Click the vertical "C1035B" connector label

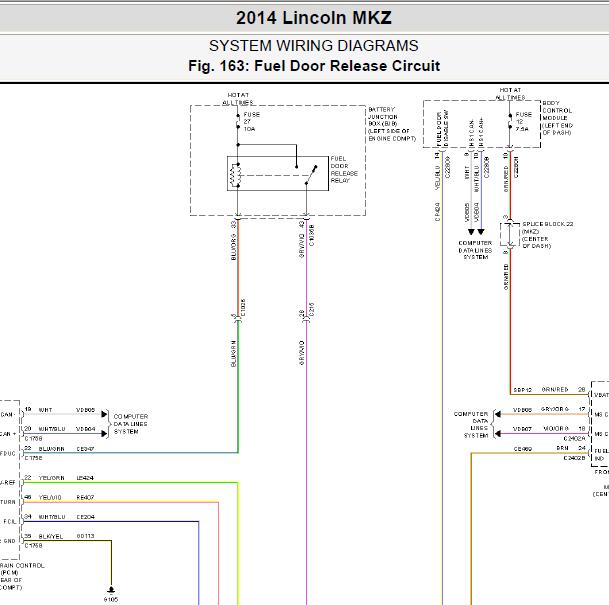tap(311, 236)
